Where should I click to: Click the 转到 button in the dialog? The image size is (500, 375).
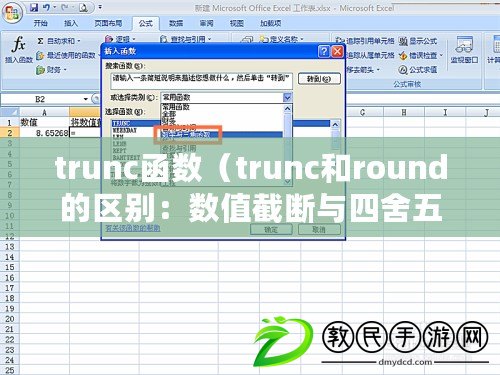[319, 79]
